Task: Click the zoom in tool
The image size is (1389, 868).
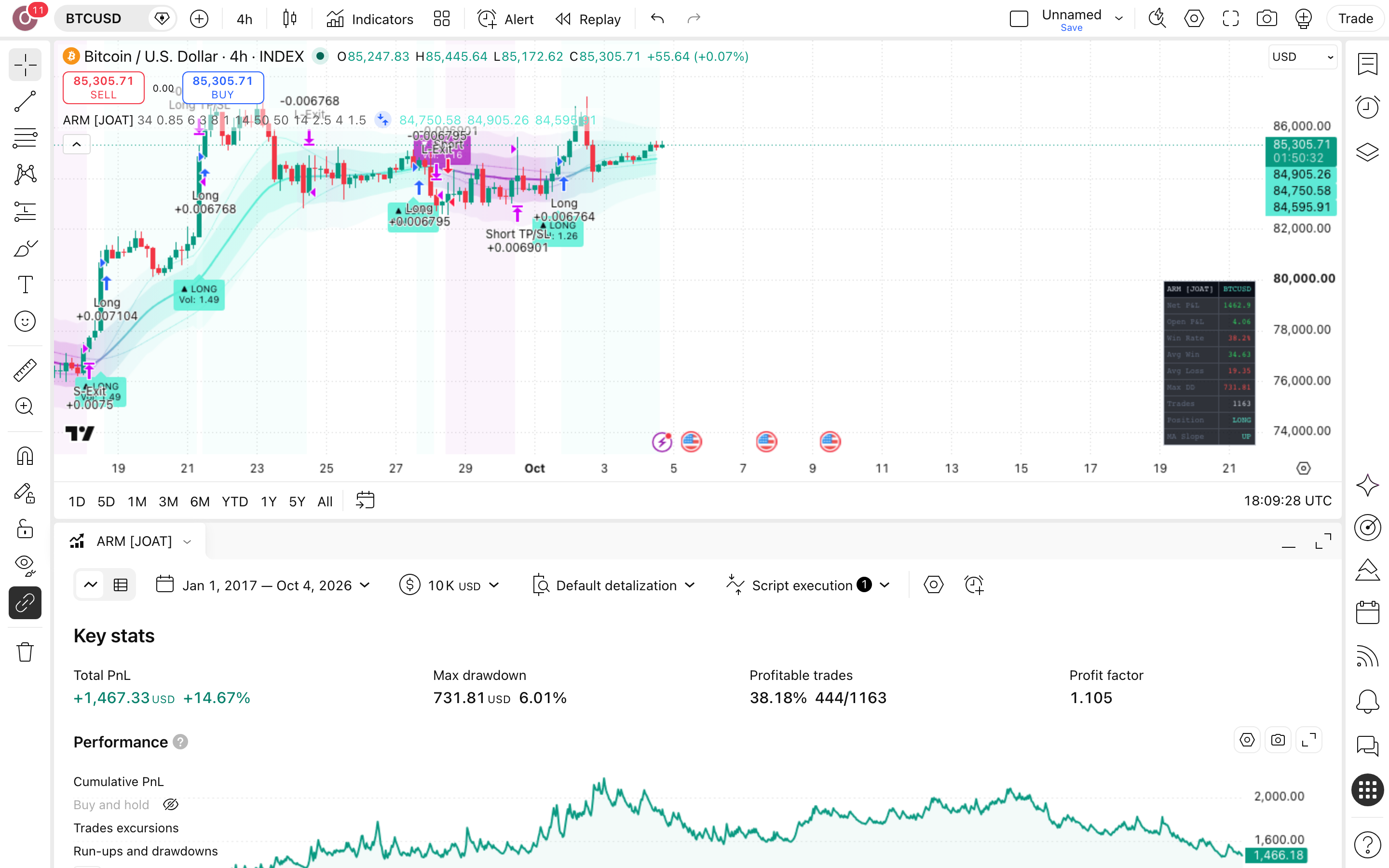Action: [x=25, y=407]
